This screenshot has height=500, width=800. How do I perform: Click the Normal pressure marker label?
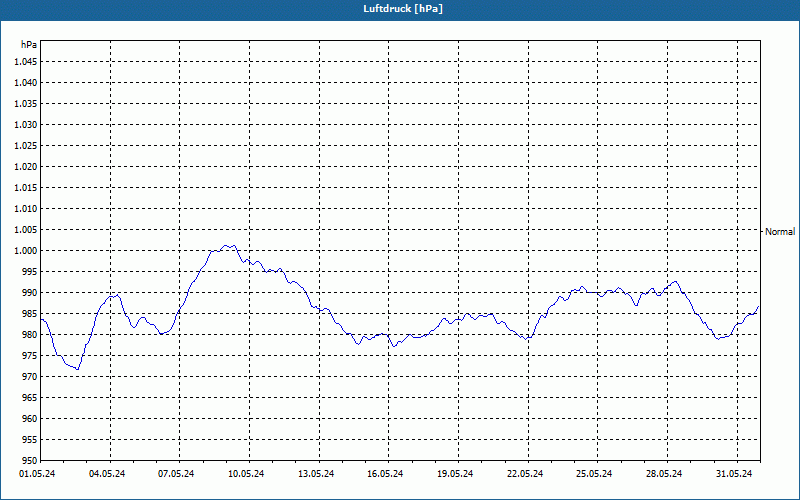coord(780,232)
